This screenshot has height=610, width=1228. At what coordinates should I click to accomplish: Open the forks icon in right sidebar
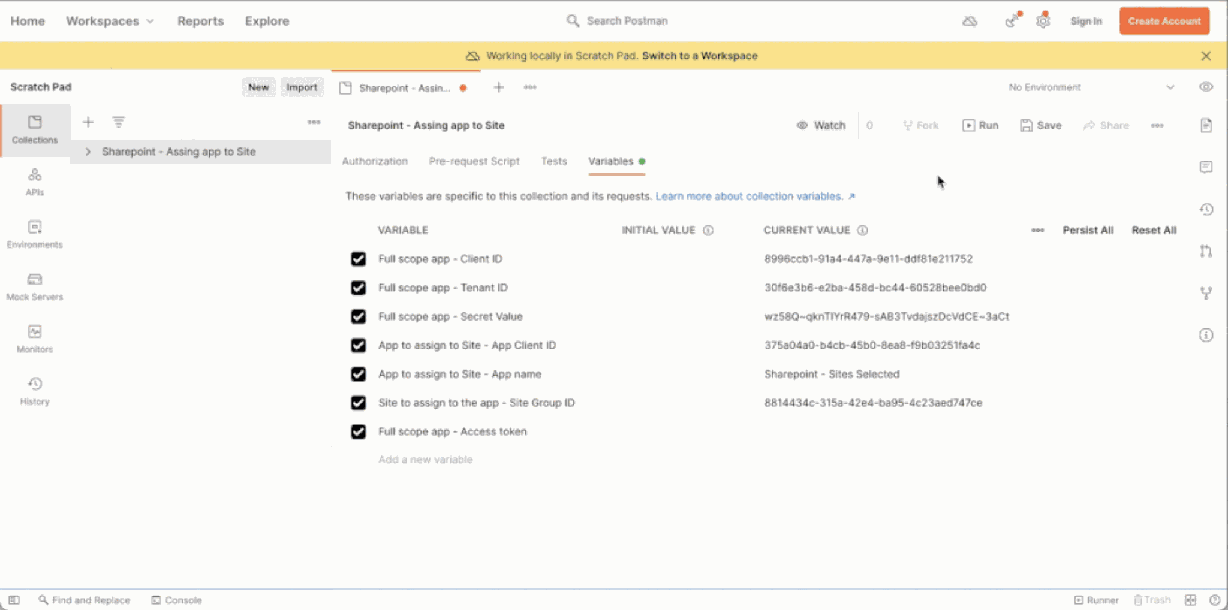pos(1206,293)
